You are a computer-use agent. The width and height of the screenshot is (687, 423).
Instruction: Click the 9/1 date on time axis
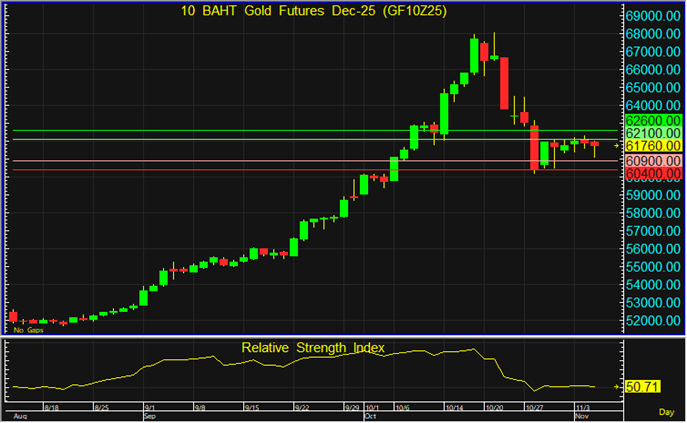(151, 408)
